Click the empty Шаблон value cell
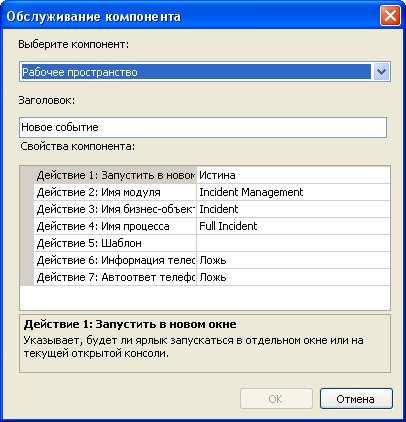 [x=293, y=243]
